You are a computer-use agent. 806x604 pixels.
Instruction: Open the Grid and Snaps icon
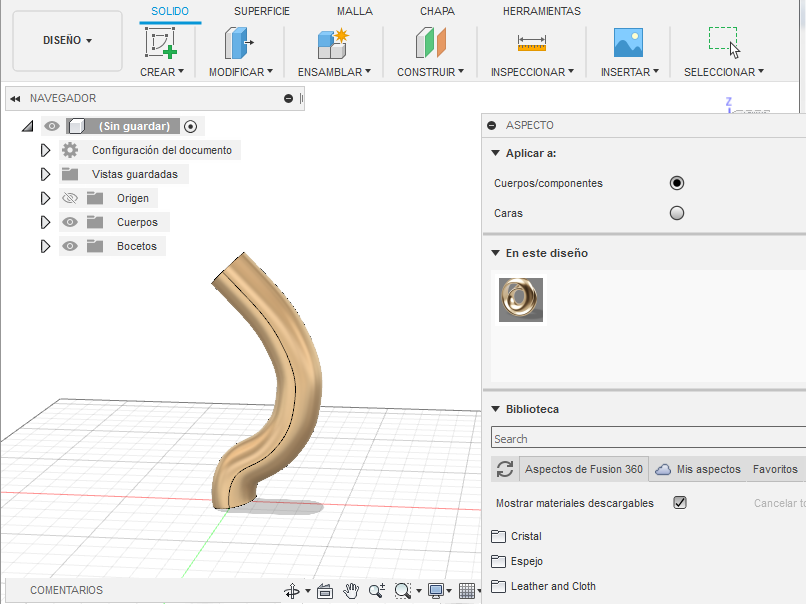coord(467,591)
